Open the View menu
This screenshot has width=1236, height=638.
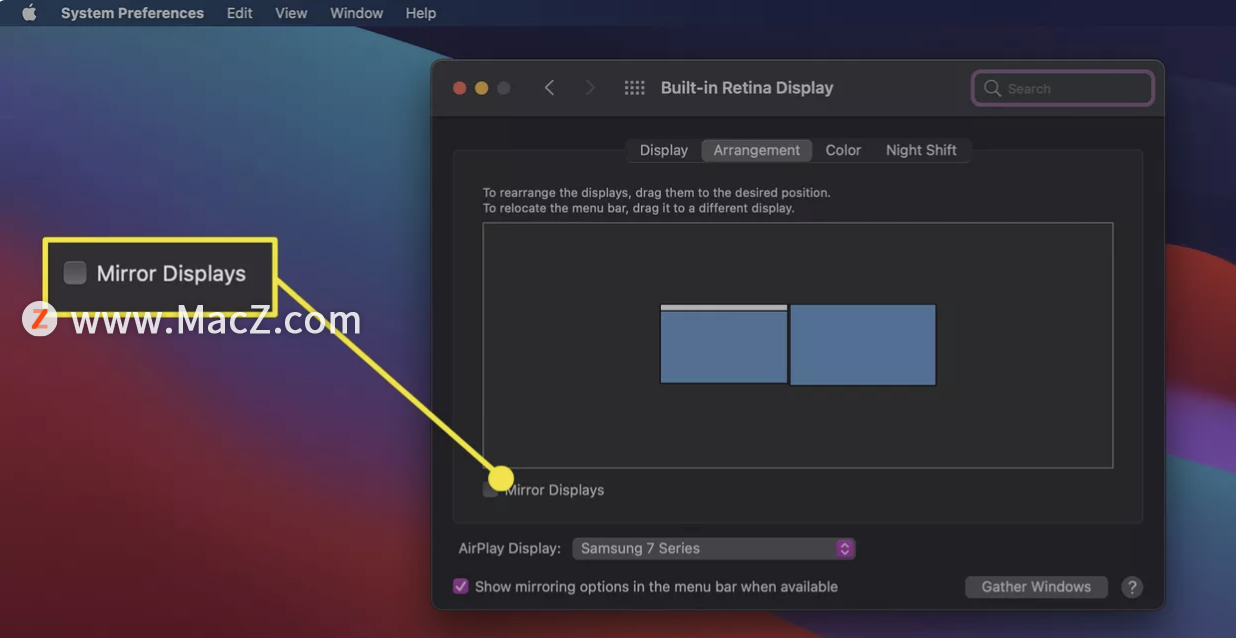[291, 13]
